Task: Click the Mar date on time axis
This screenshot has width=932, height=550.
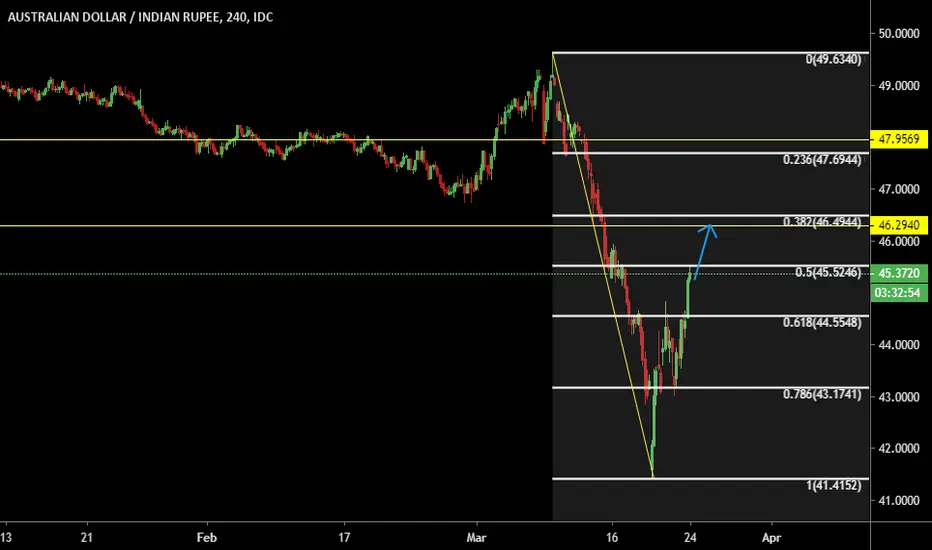Action: pos(476,538)
